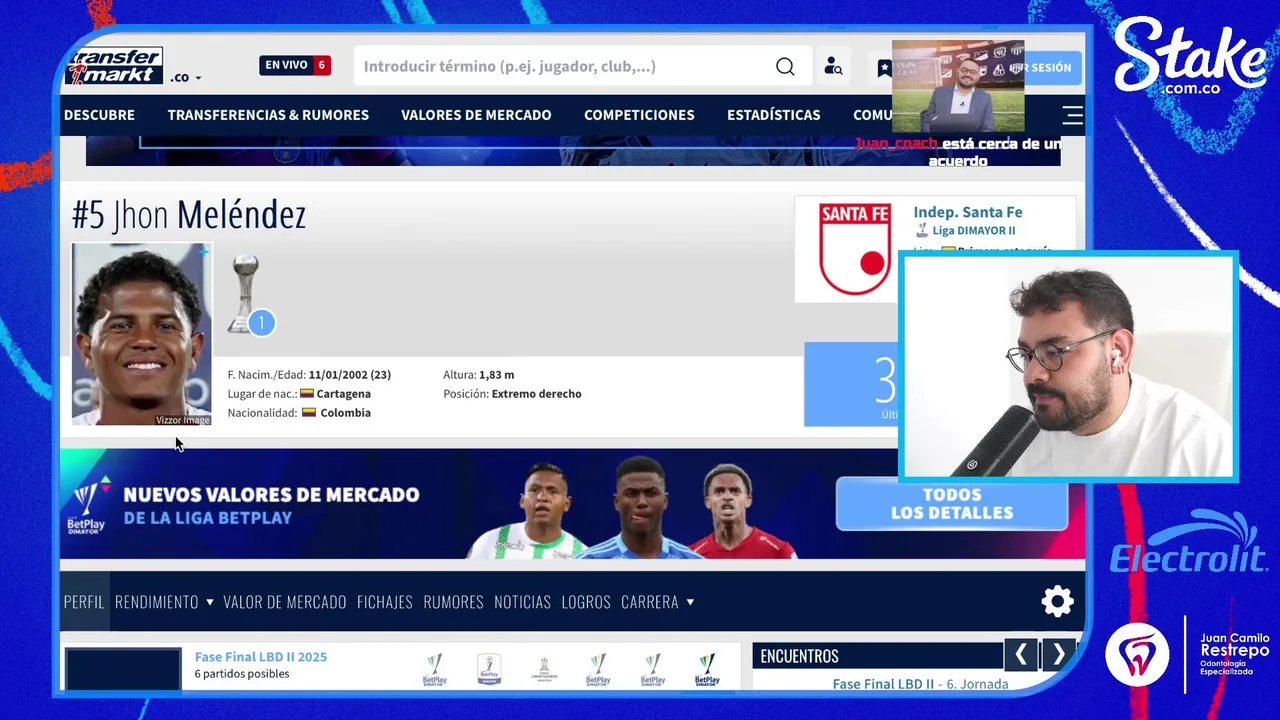This screenshot has width=1280, height=720.
Task: Open the ESTADÍSTICAS menu
Action: pyautogui.click(x=773, y=115)
